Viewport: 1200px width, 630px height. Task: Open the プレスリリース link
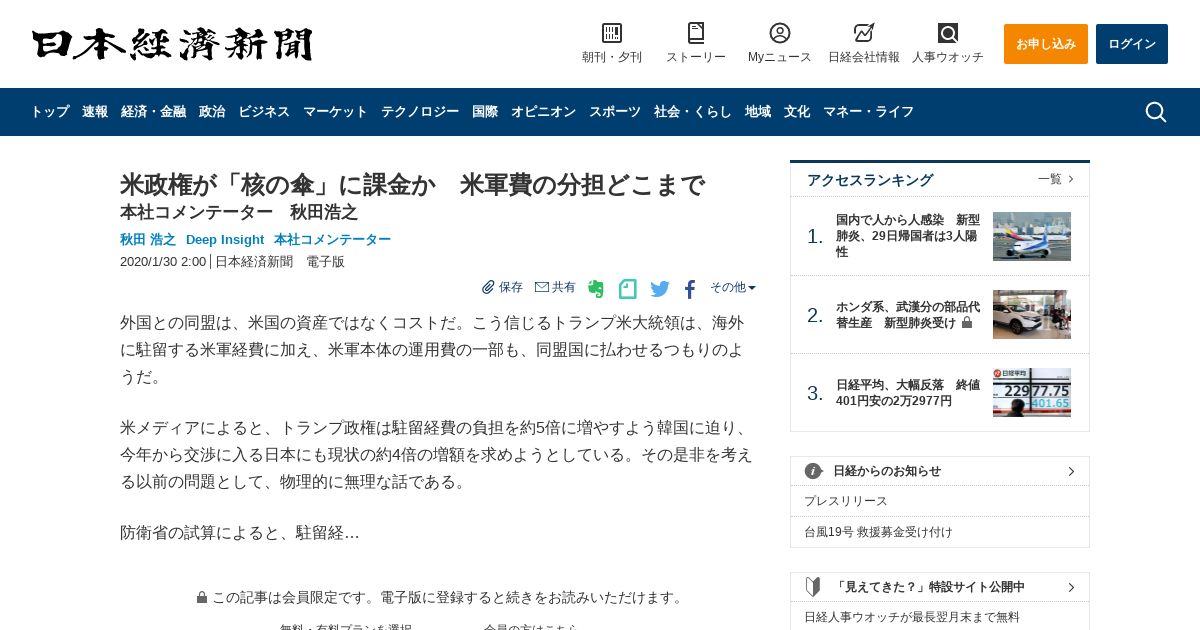(x=846, y=501)
